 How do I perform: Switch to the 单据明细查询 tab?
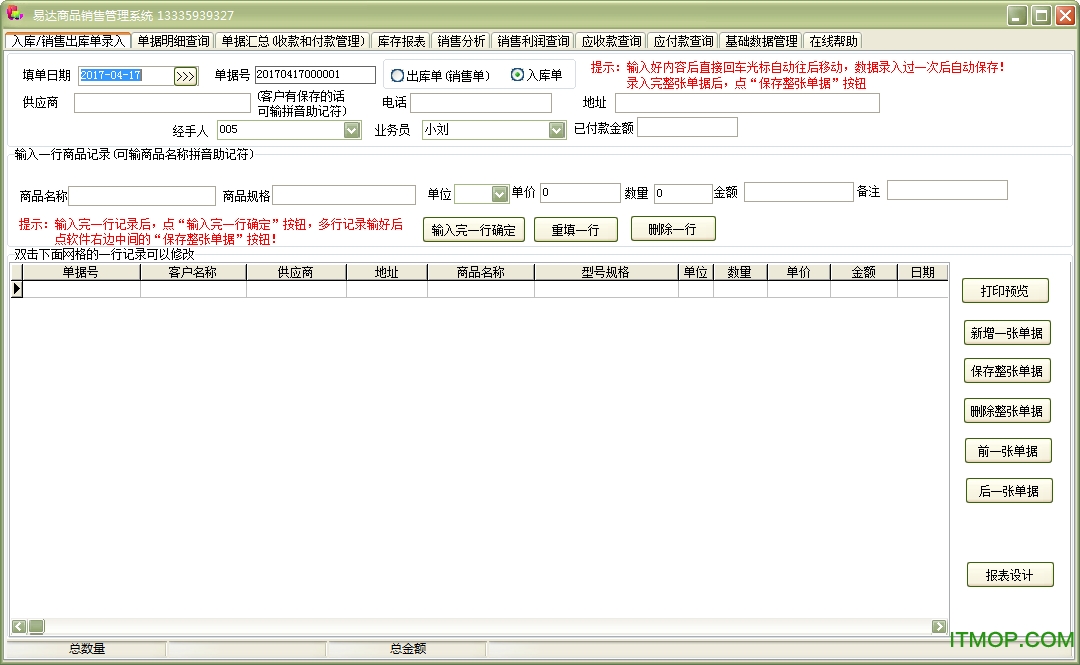tap(175, 41)
